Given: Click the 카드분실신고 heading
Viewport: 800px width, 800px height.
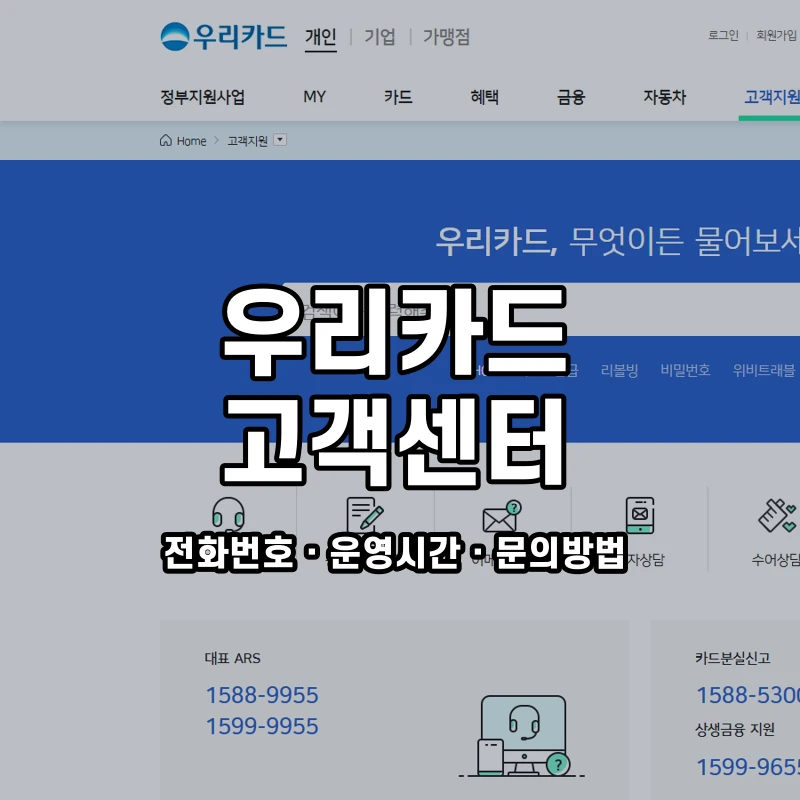Looking at the screenshot, I should (733, 658).
